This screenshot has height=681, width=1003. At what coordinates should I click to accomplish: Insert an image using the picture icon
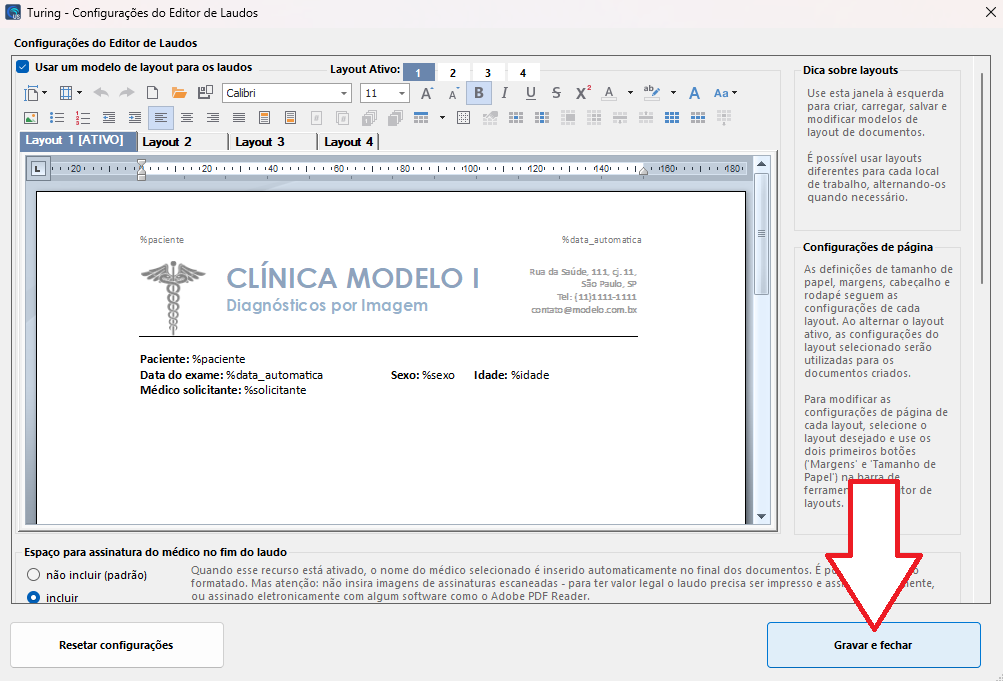[30, 118]
